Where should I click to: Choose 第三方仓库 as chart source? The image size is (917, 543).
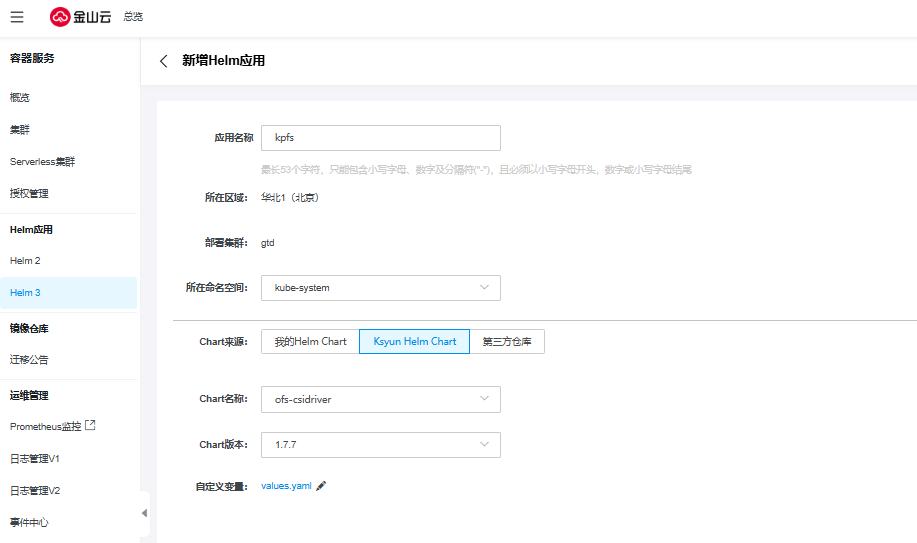click(506, 342)
